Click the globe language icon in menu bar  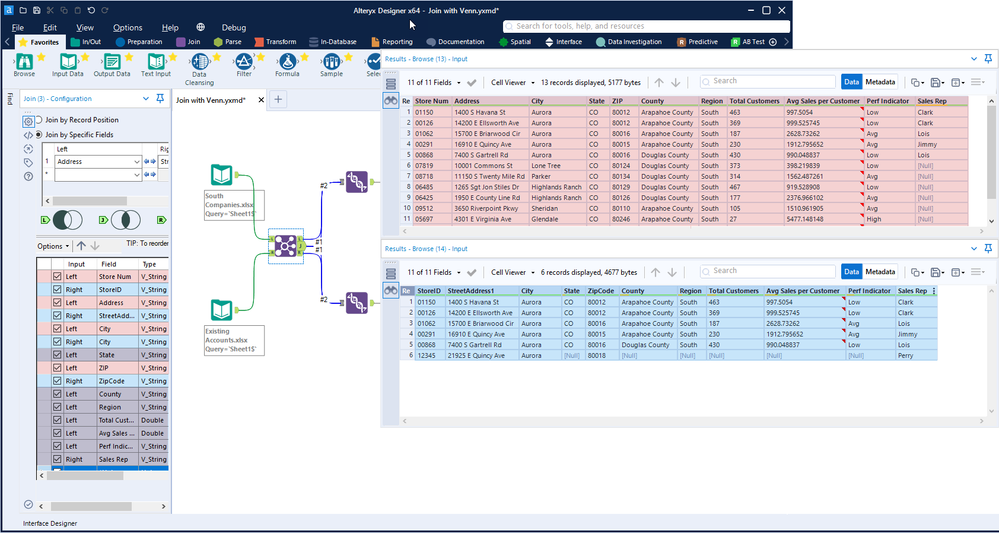[201, 27]
